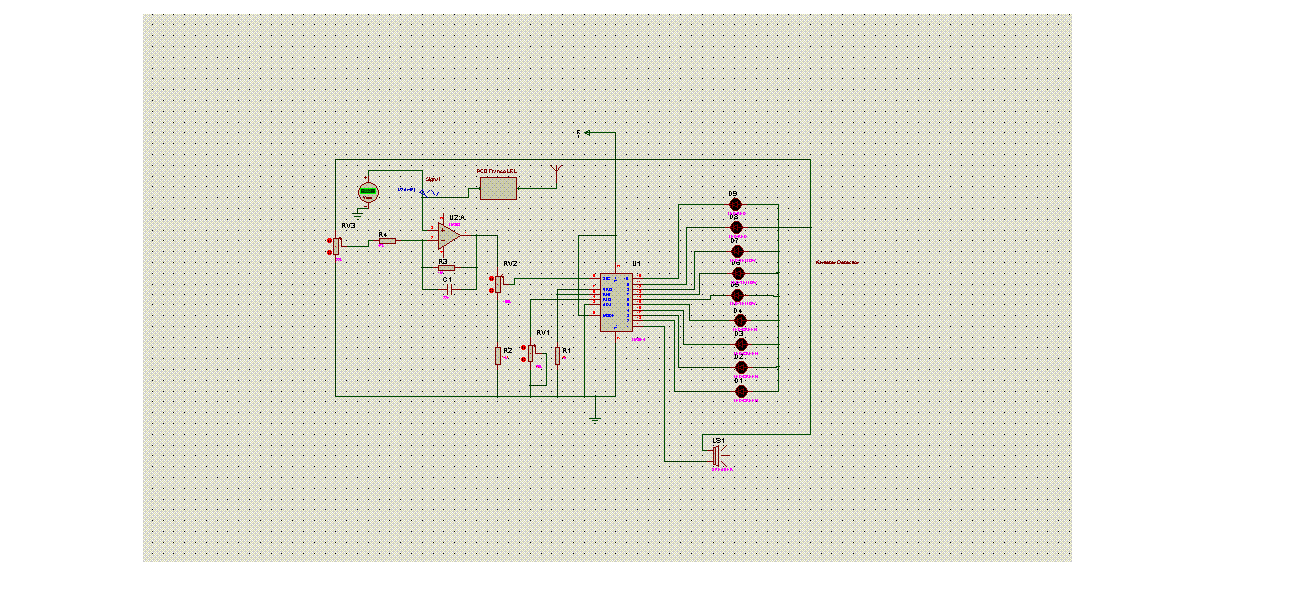Viewport: 1304px width, 616px height.
Task: Select op-amp U2:A
Action: pos(448,236)
